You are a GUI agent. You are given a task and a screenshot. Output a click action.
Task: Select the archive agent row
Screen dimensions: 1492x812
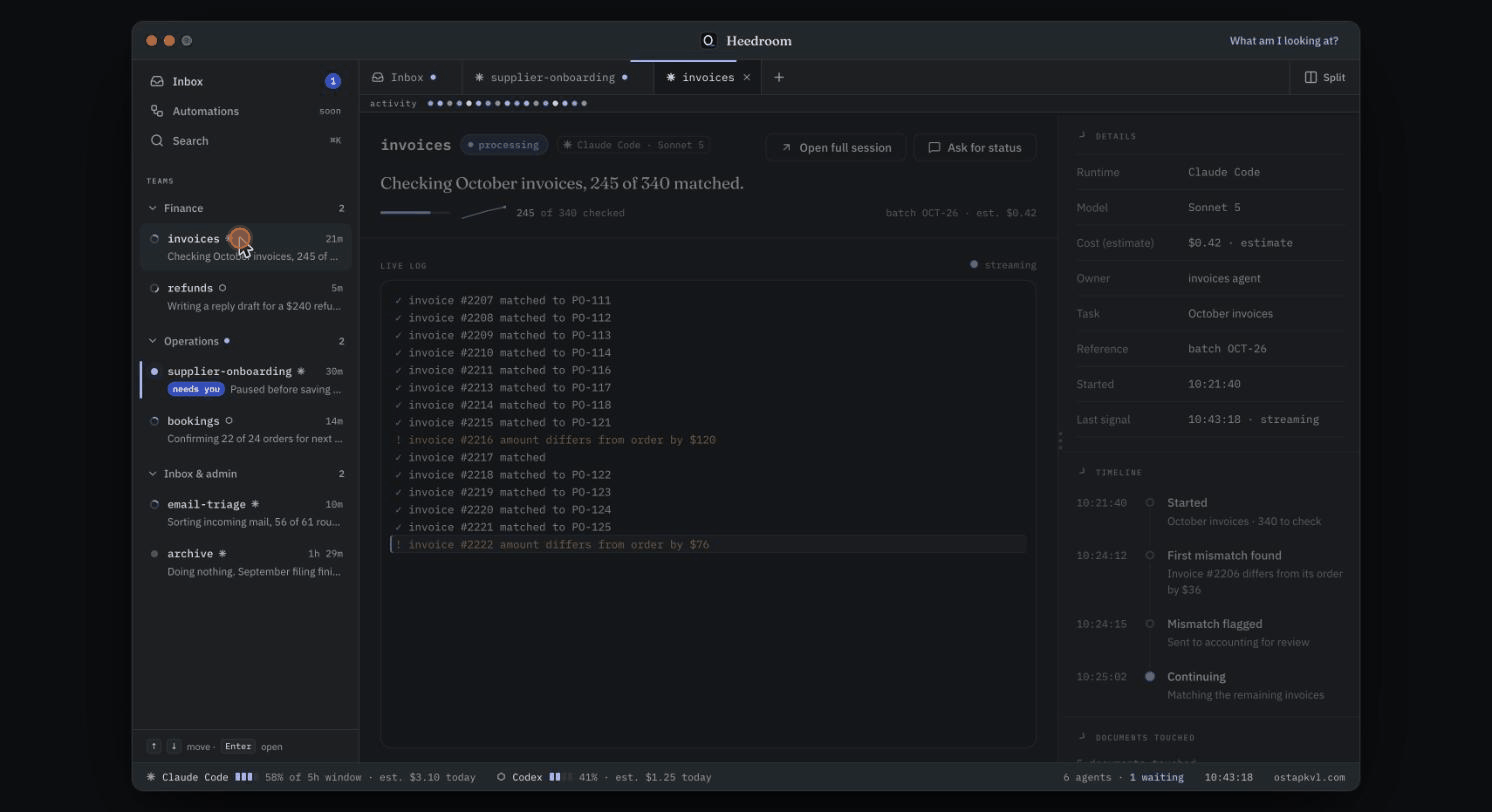click(245, 562)
